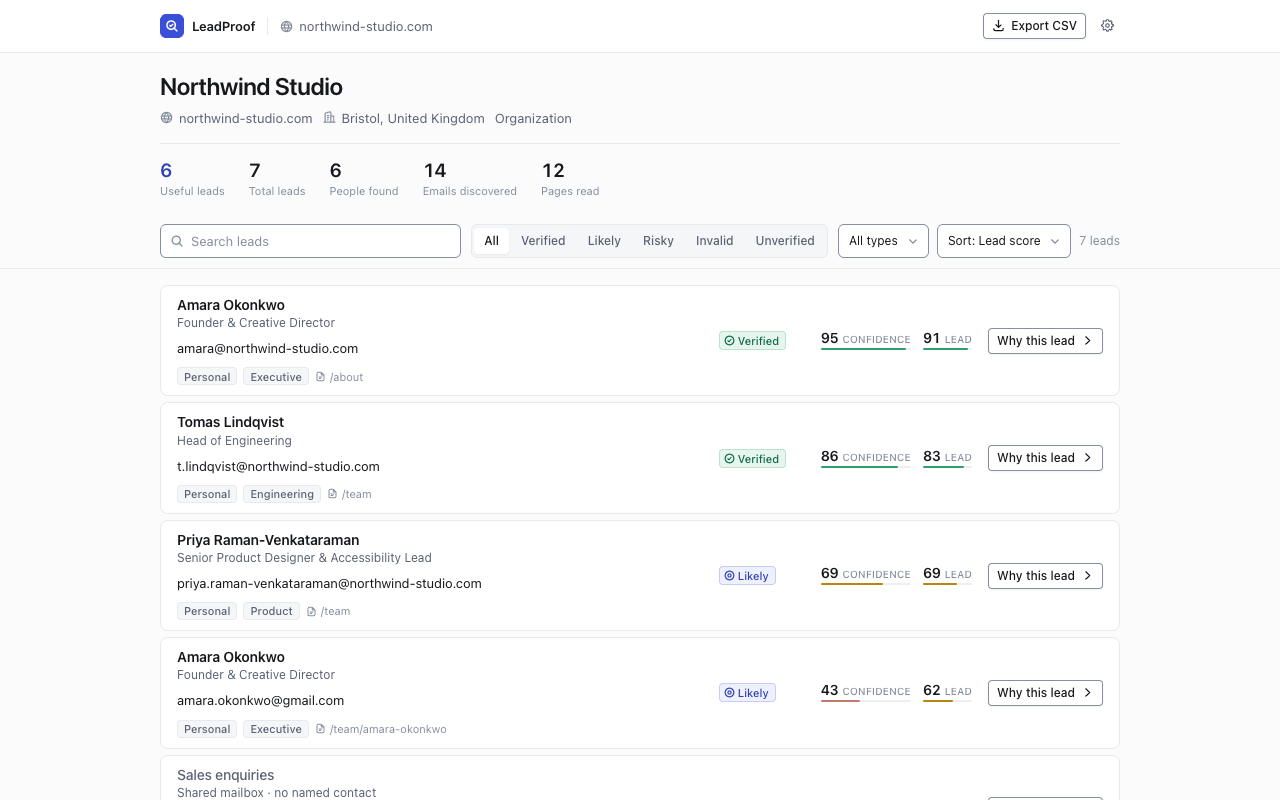Open Why this lead for amara.okonkwo@gmail.com
The width and height of the screenshot is (1280, 800).
[x=1045, y=693]
